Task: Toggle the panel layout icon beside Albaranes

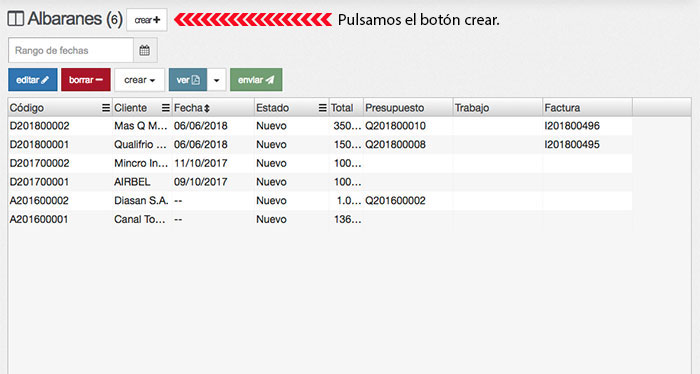Action: point(16,19)
